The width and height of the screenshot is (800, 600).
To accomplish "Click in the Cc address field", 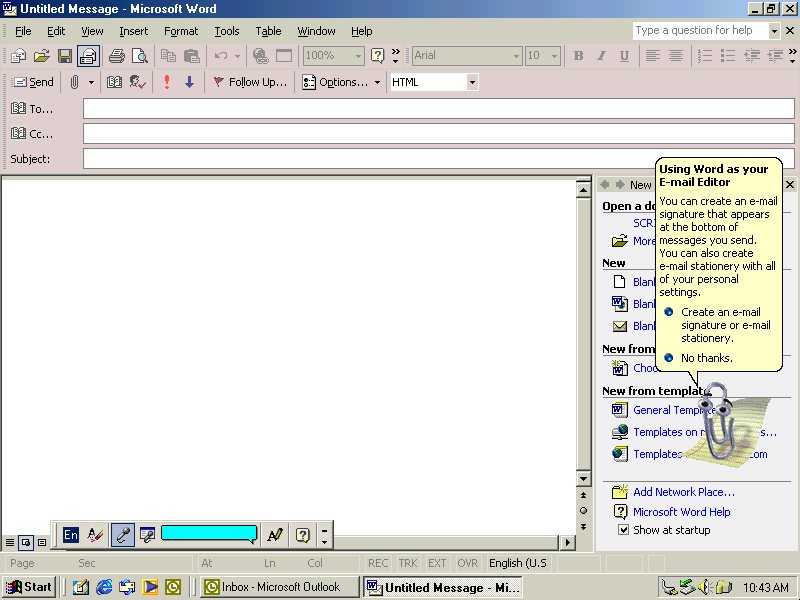I will 439,134.
